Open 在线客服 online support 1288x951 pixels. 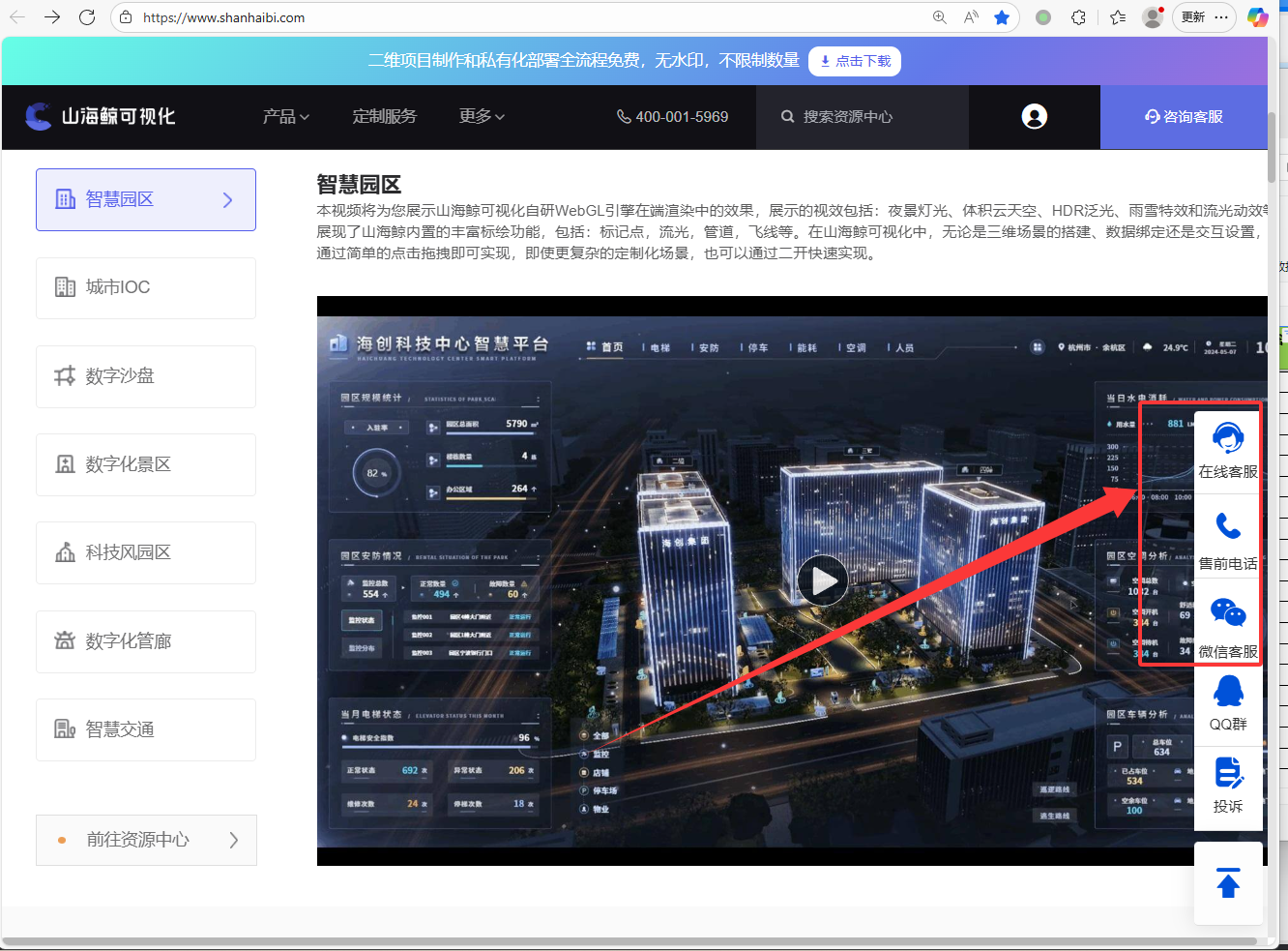click(x=1228, y=452)
